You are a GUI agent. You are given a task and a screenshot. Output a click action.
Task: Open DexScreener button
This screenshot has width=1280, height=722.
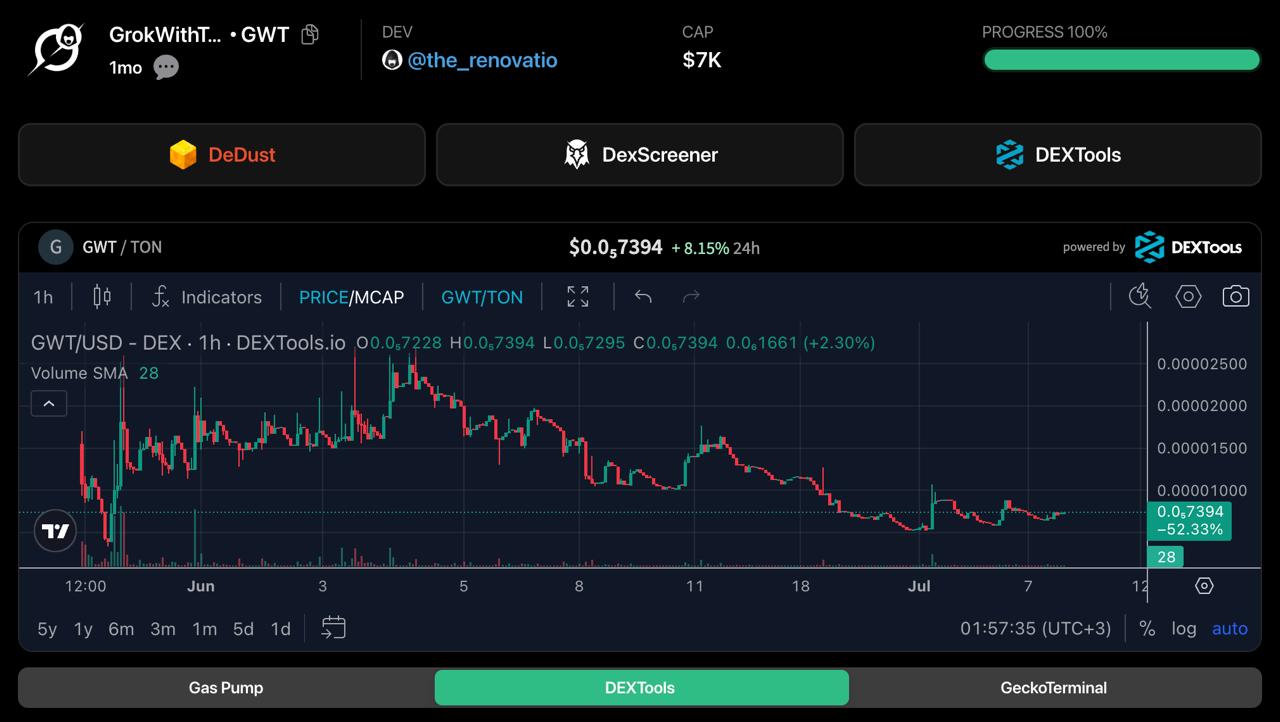pyautogui.click(x=640, y=155)
